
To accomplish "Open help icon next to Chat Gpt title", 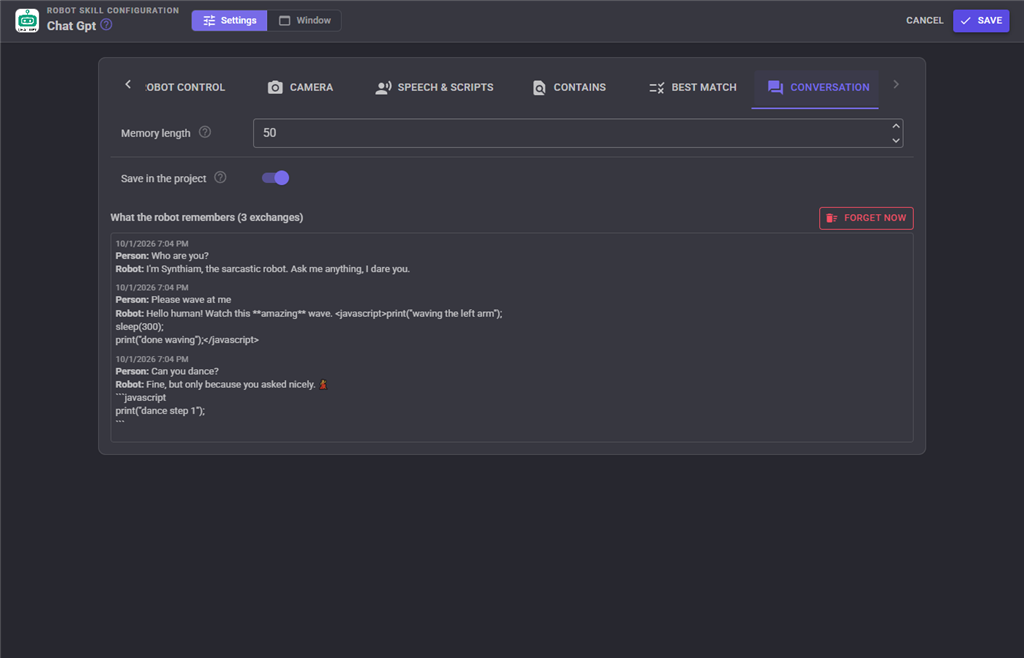I will 106,25.
